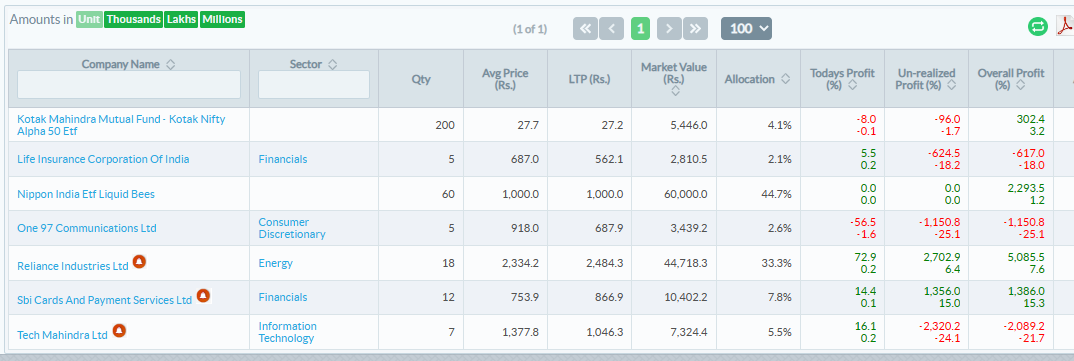
Task: Open Life Insurance Corporation Of India link
Action: coord(103,159)
